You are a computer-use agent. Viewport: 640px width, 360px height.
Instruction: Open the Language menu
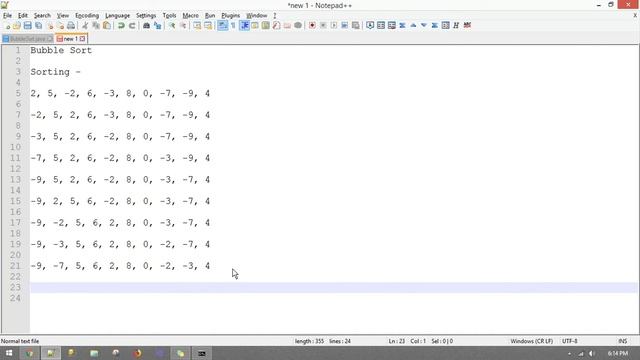[118, 16]
